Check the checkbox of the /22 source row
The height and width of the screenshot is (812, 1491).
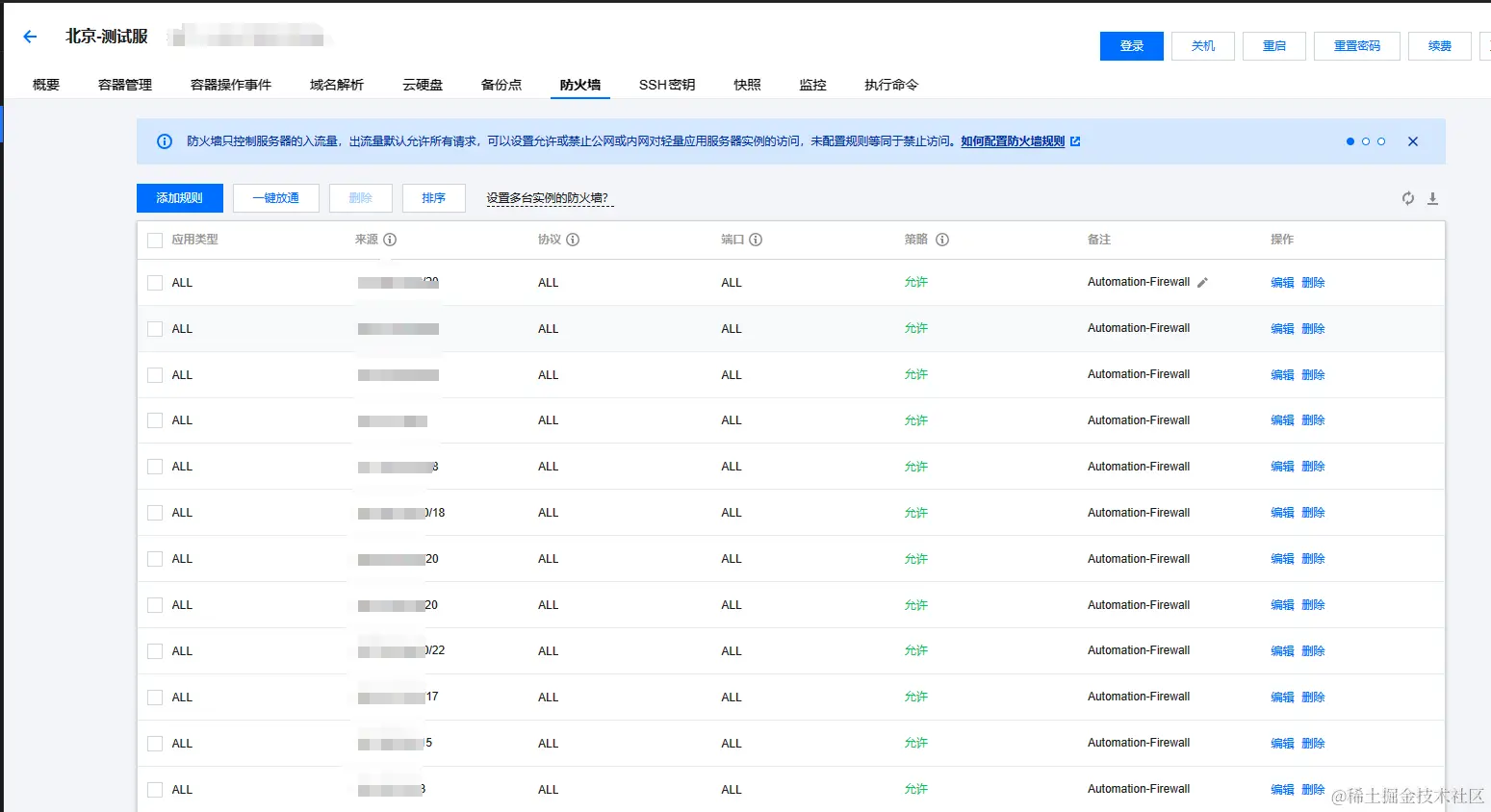pos(155,651)
